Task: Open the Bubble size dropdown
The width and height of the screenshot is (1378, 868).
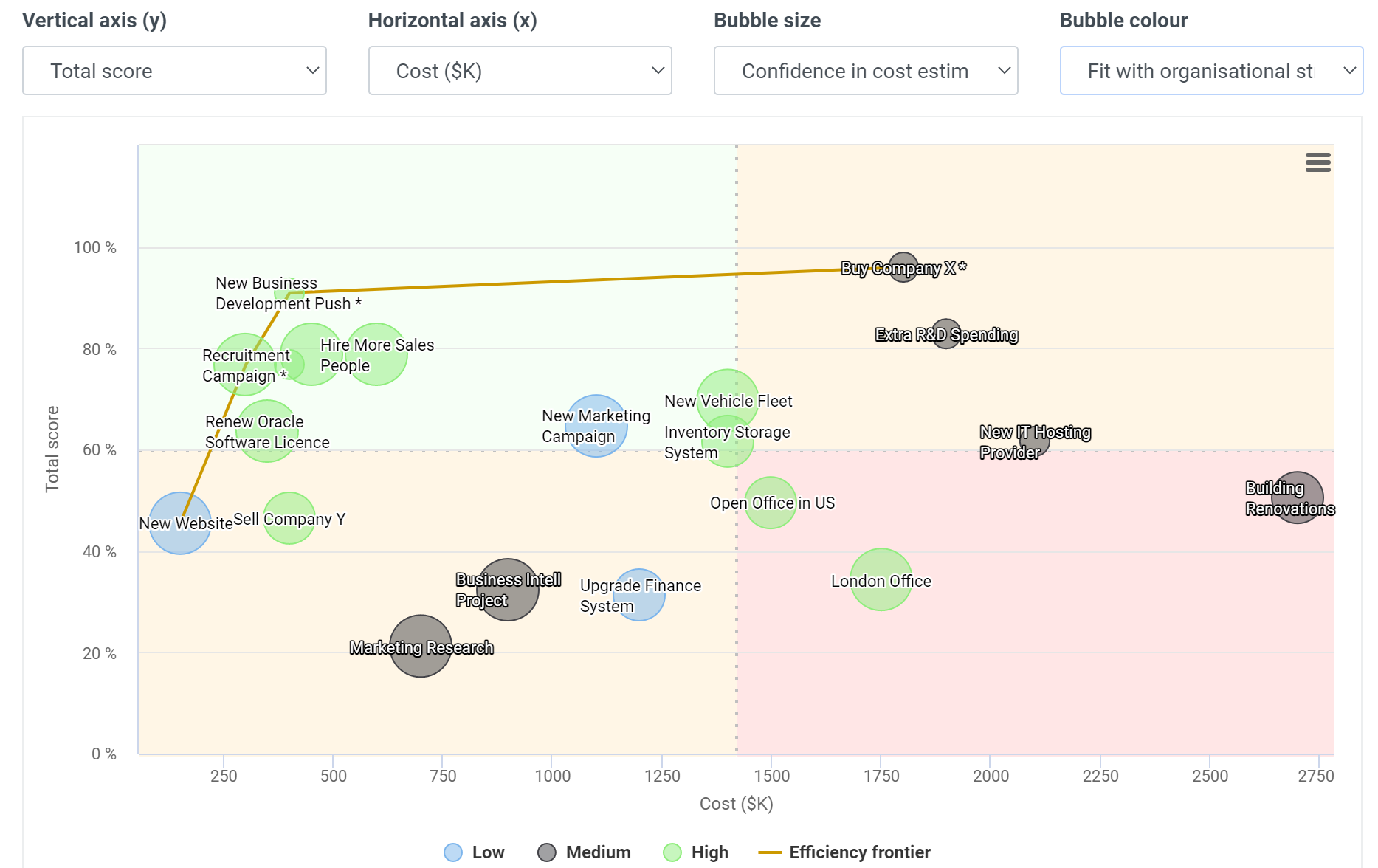Action: [865, 71]
